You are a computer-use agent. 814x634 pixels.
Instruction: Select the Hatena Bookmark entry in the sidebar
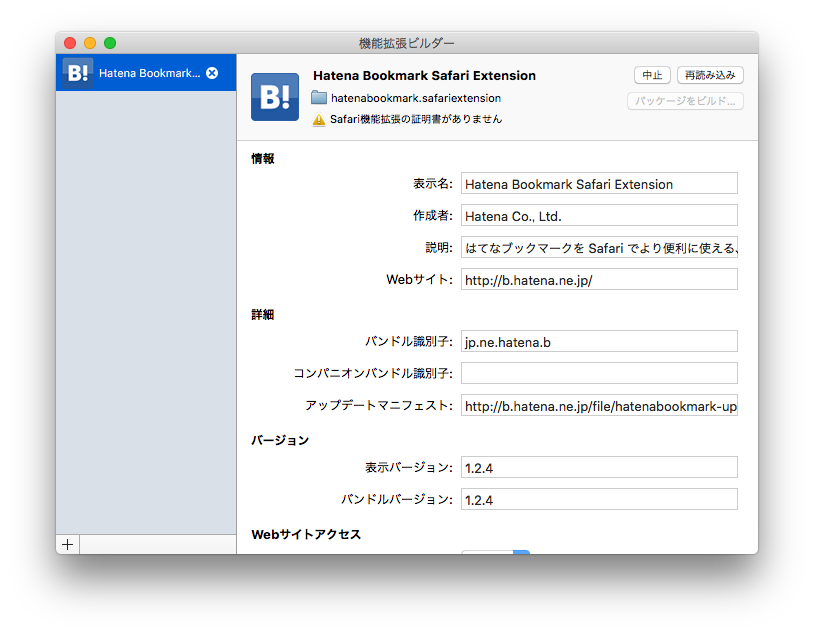click(x=145, y=72)
